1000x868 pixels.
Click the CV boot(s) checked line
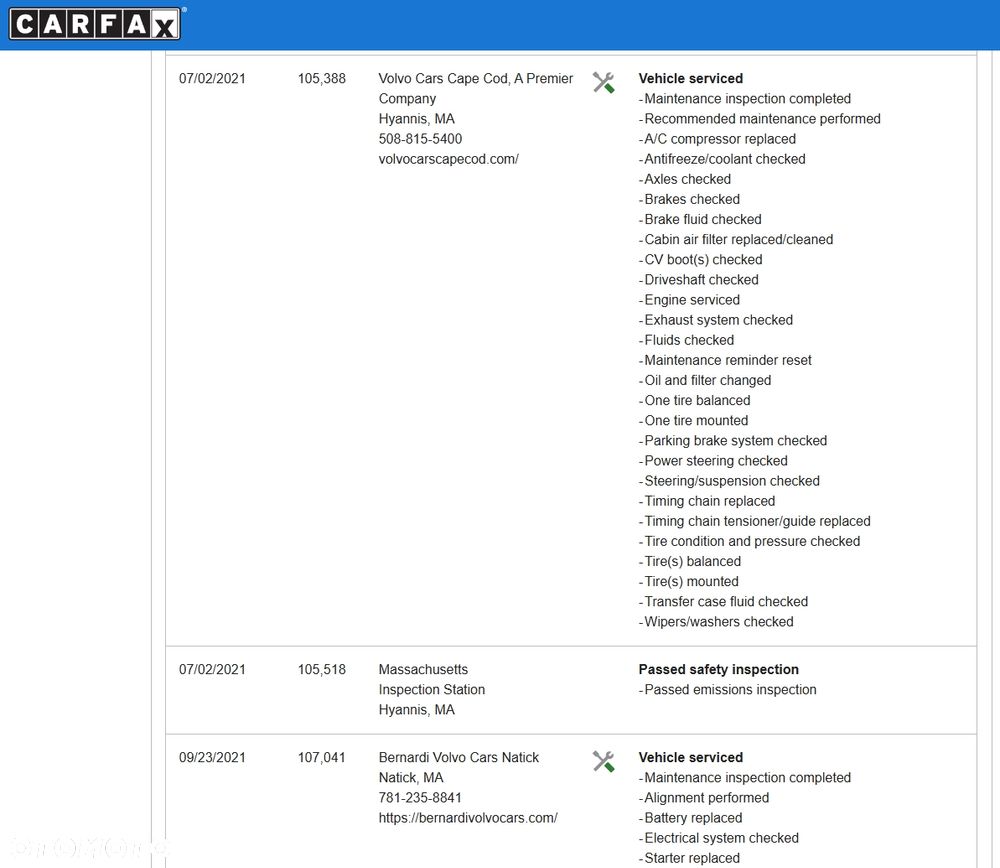coord(701,260)
